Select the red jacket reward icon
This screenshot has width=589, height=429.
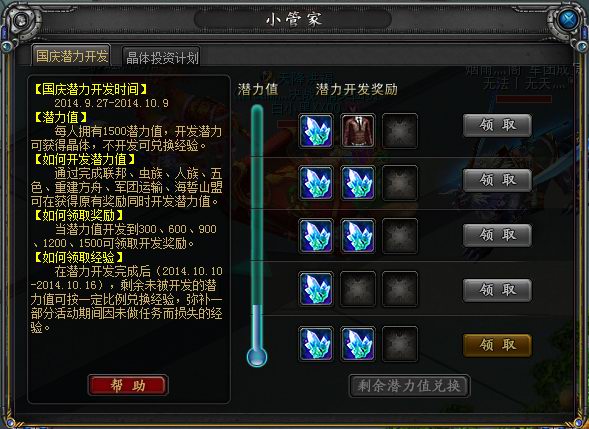358,131
